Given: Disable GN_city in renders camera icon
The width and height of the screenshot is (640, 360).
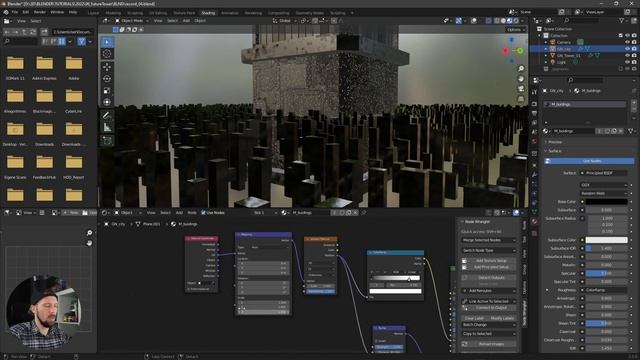Looking at the screenshot, I should pyautogui.click(x=634, y=49).
